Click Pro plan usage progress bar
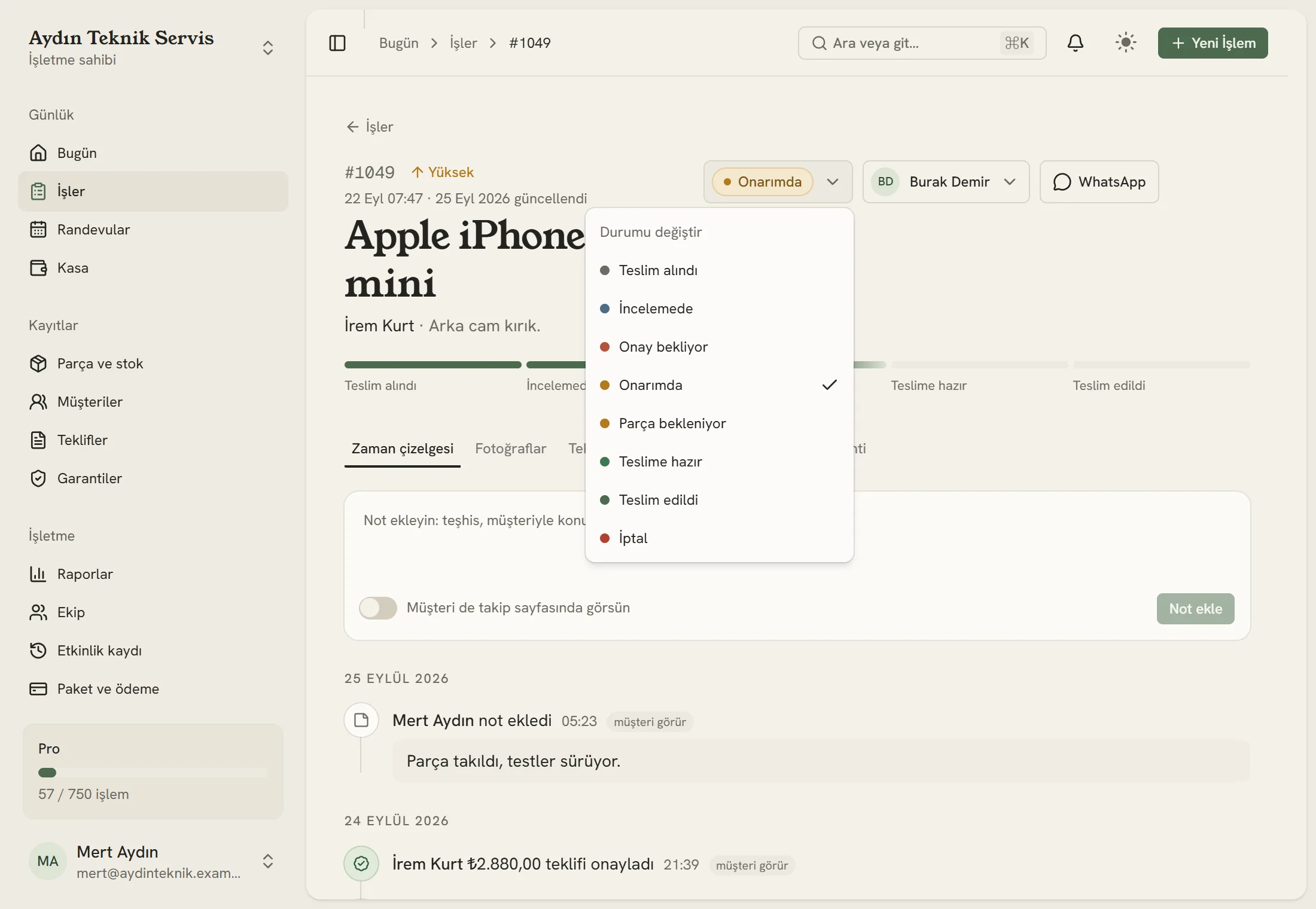This screenshot has height=909, width=1316. [x=153, y=773]
